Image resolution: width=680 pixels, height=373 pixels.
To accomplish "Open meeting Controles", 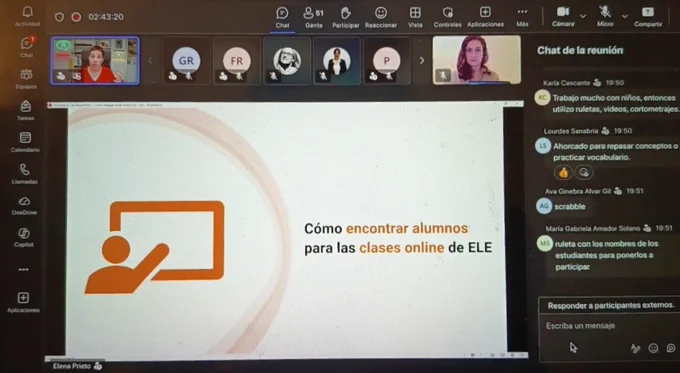I will point(448,17).
